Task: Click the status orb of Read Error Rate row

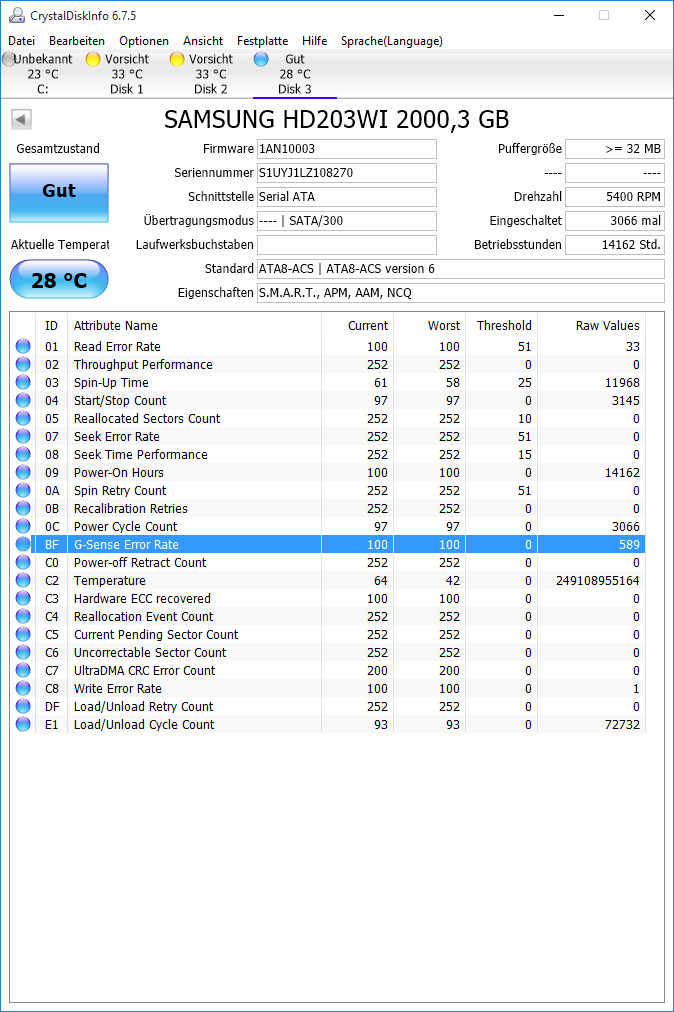Action: [23, 347]
